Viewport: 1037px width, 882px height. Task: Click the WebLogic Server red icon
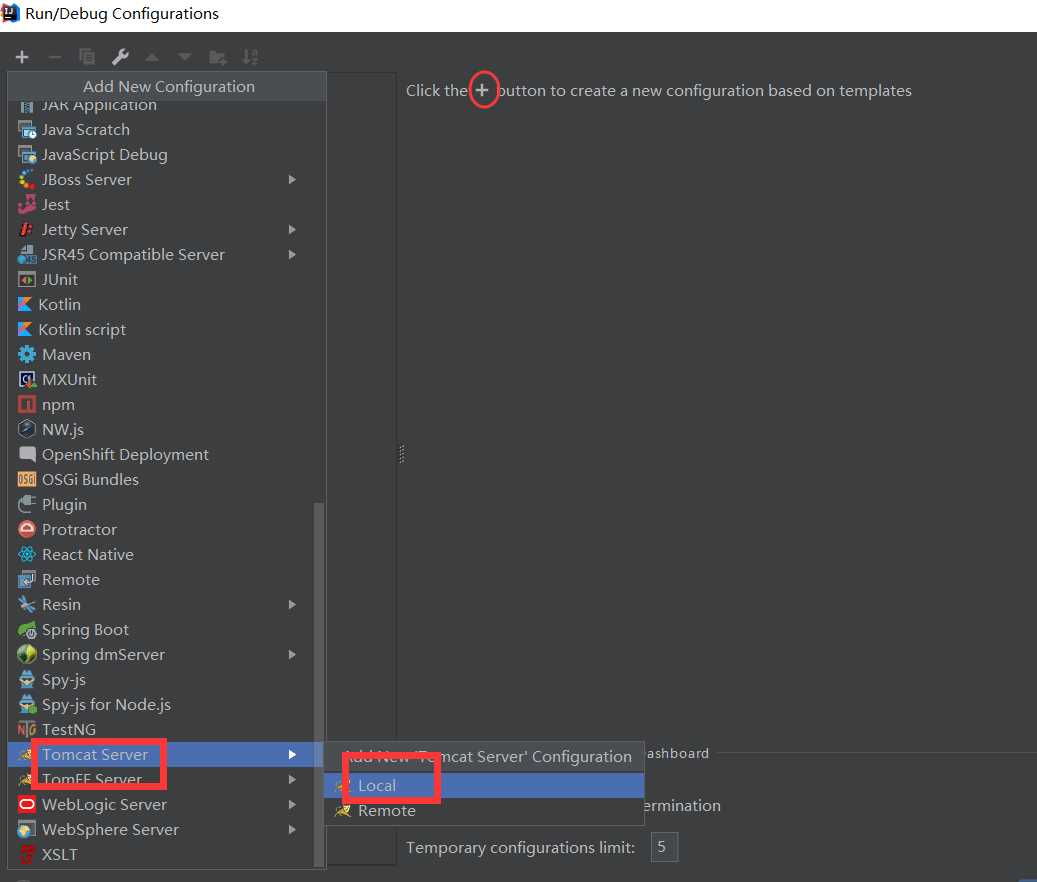[x=26, y=805]
